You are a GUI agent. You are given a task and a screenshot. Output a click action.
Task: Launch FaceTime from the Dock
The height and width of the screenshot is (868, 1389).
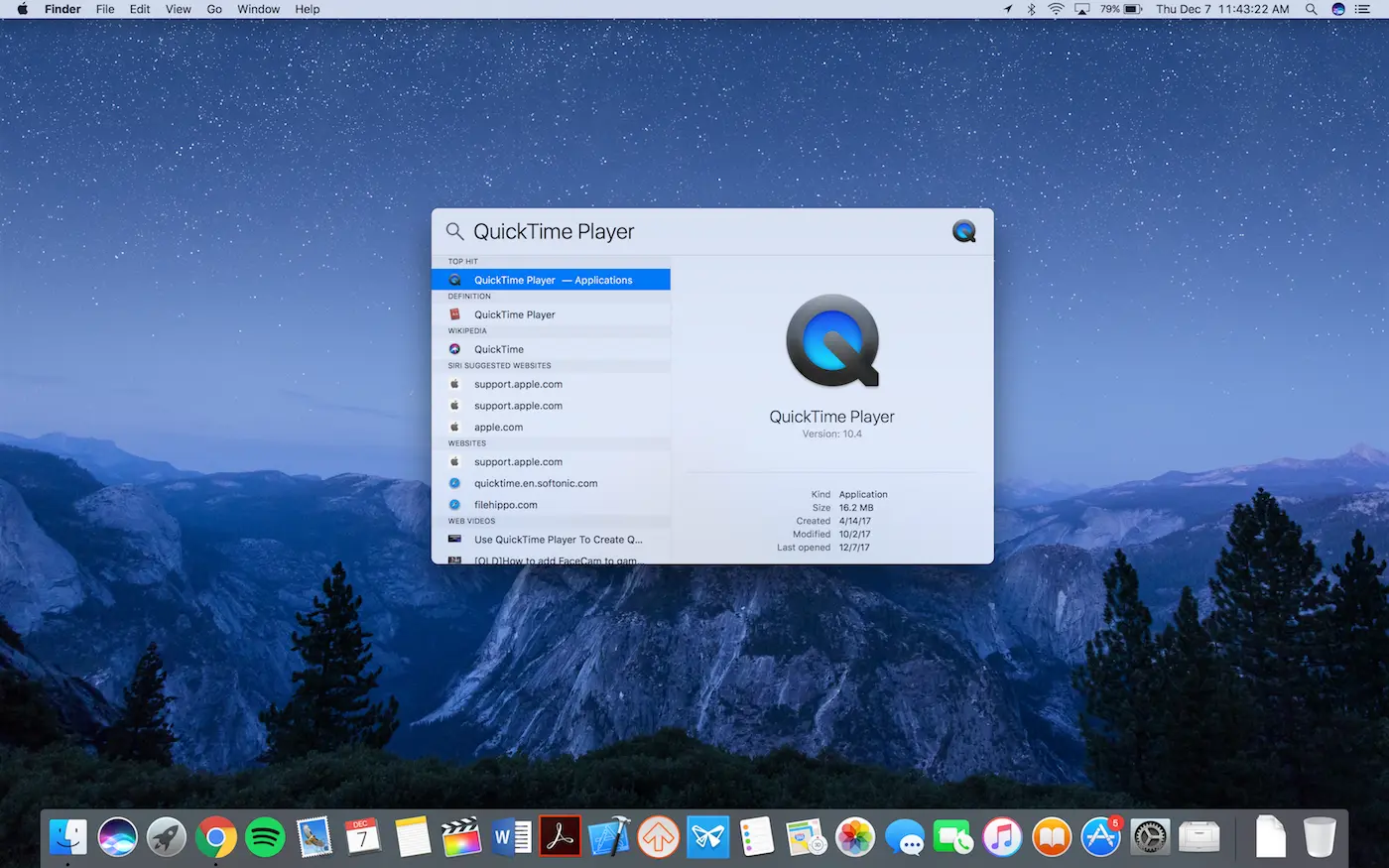tap(953, 837)
